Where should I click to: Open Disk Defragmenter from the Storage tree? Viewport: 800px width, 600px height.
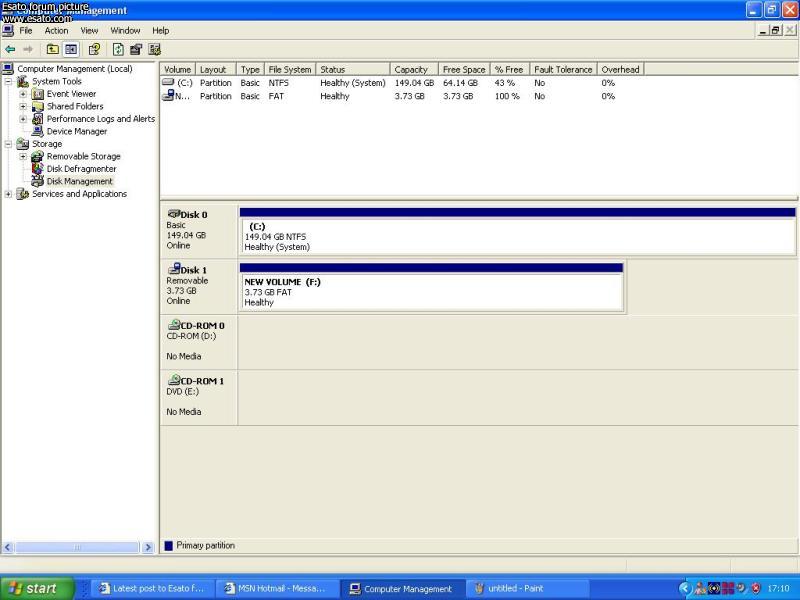pyautogui.click(x=81, y=169)
